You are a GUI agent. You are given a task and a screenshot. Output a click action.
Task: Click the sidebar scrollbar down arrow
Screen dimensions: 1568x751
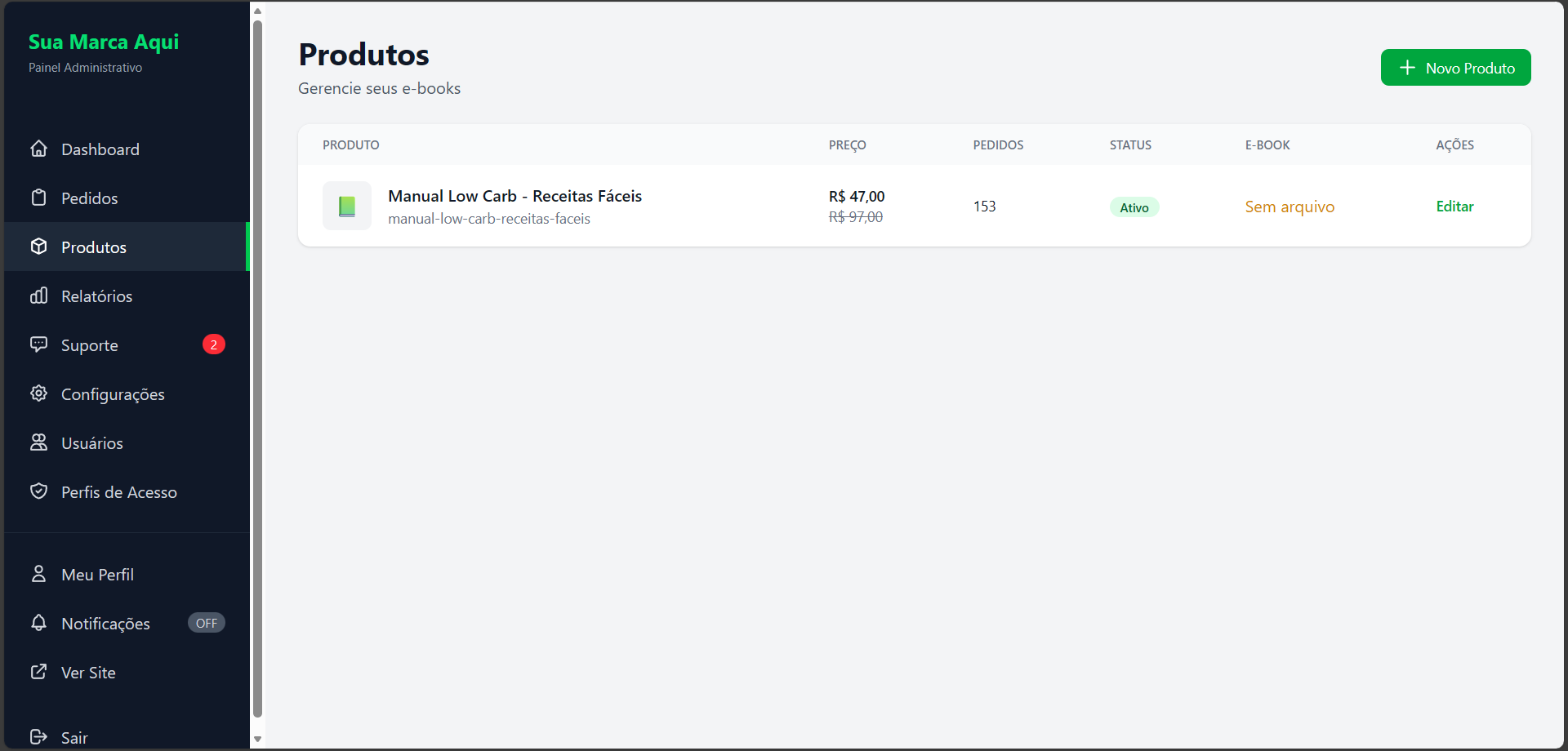pos(257,740)
